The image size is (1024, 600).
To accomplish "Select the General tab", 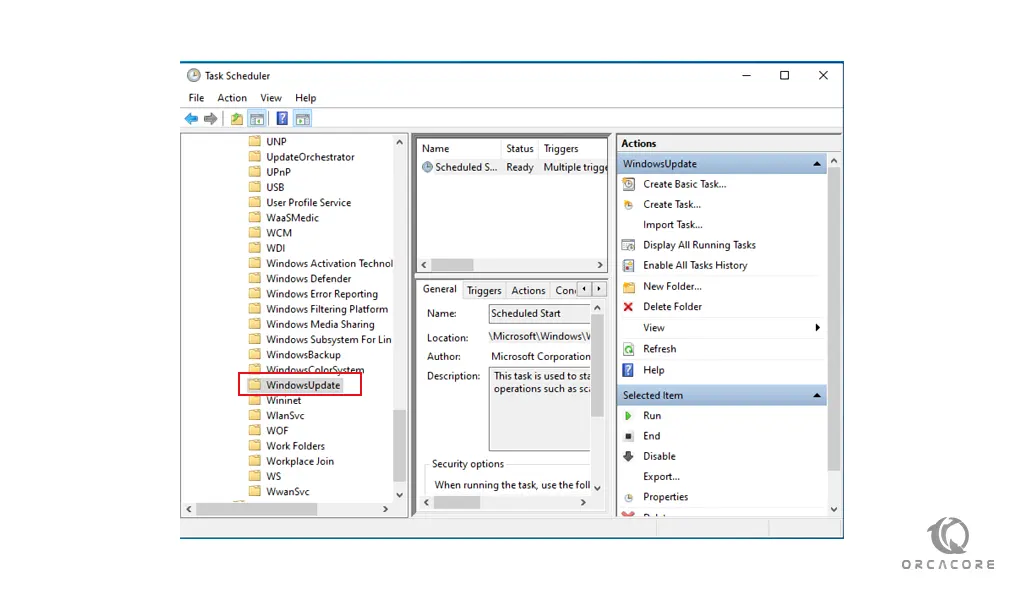I will 440,289.
